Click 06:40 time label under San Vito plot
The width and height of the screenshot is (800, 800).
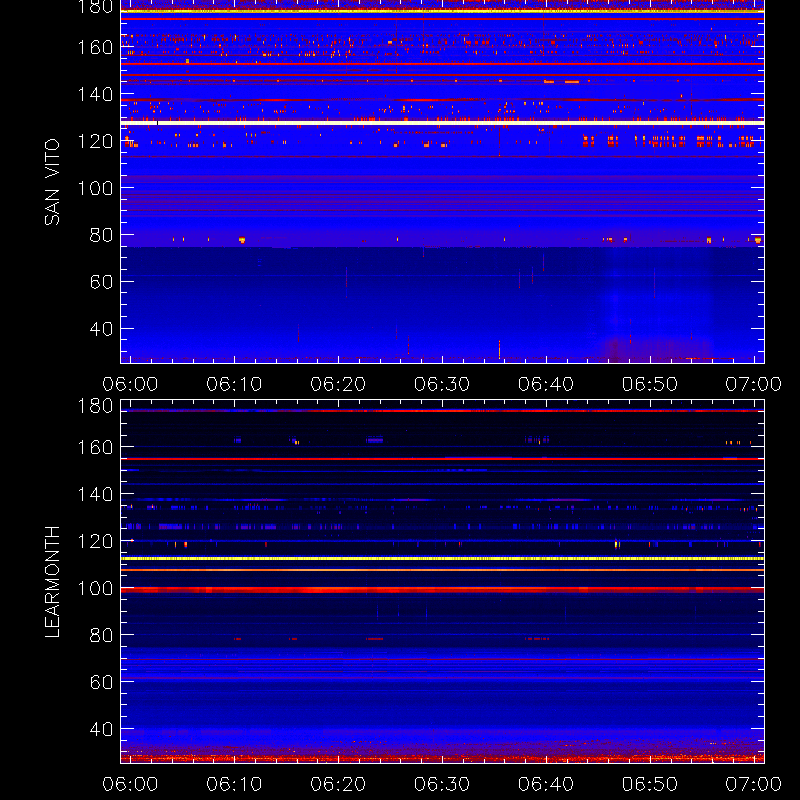tap(546, 384)
